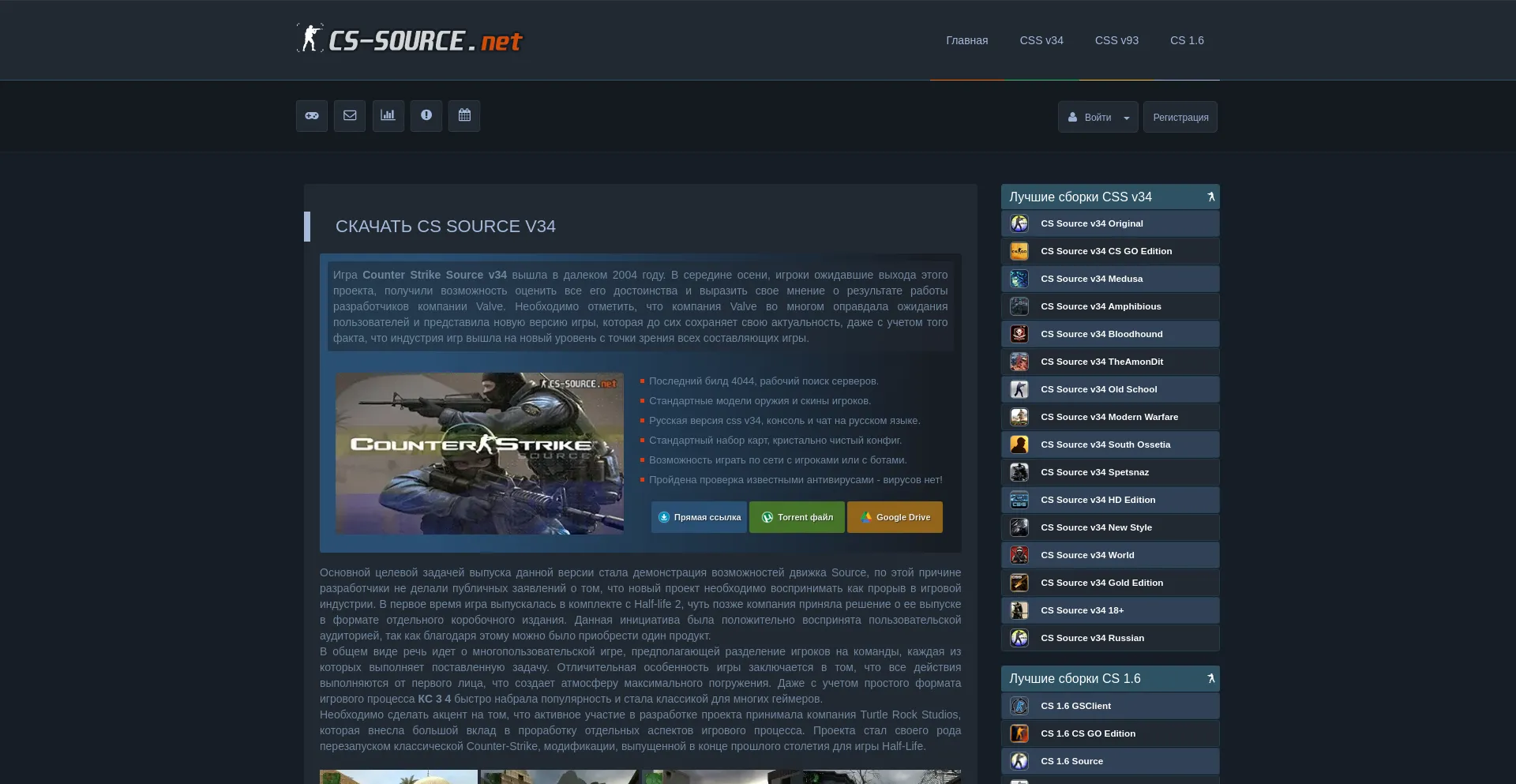Open CS Source v34 Russian link

coord(1092,638)
